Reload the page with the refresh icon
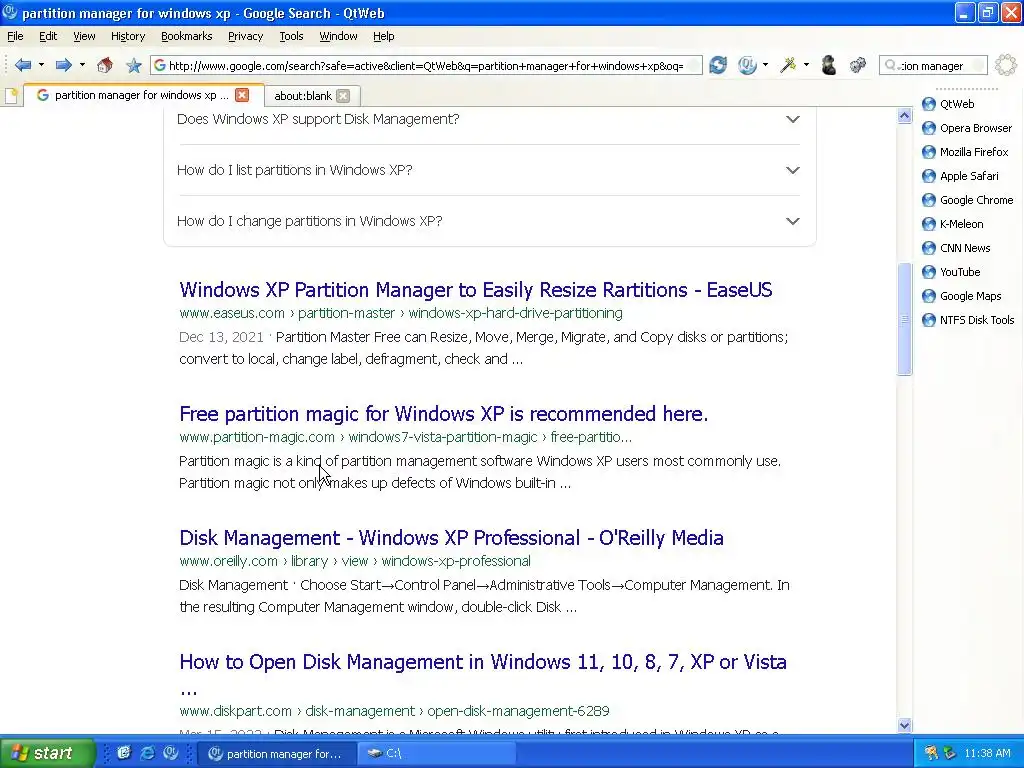The image size is (1024, 768). tap(718, 65)
